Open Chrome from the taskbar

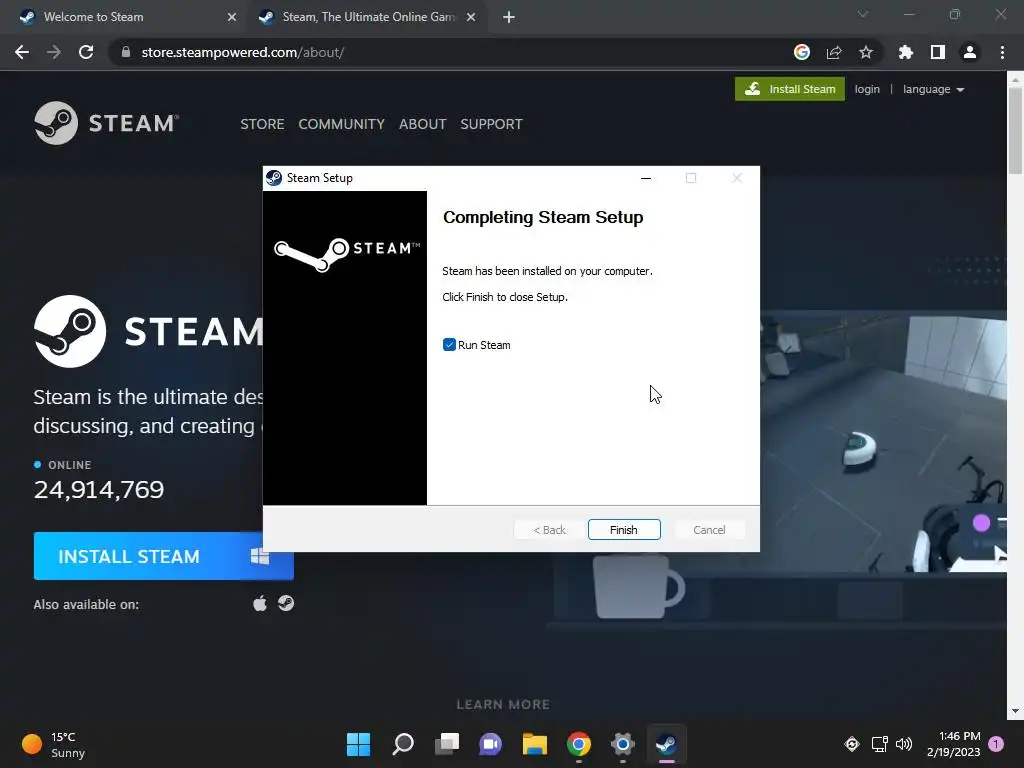pos(579,744)
